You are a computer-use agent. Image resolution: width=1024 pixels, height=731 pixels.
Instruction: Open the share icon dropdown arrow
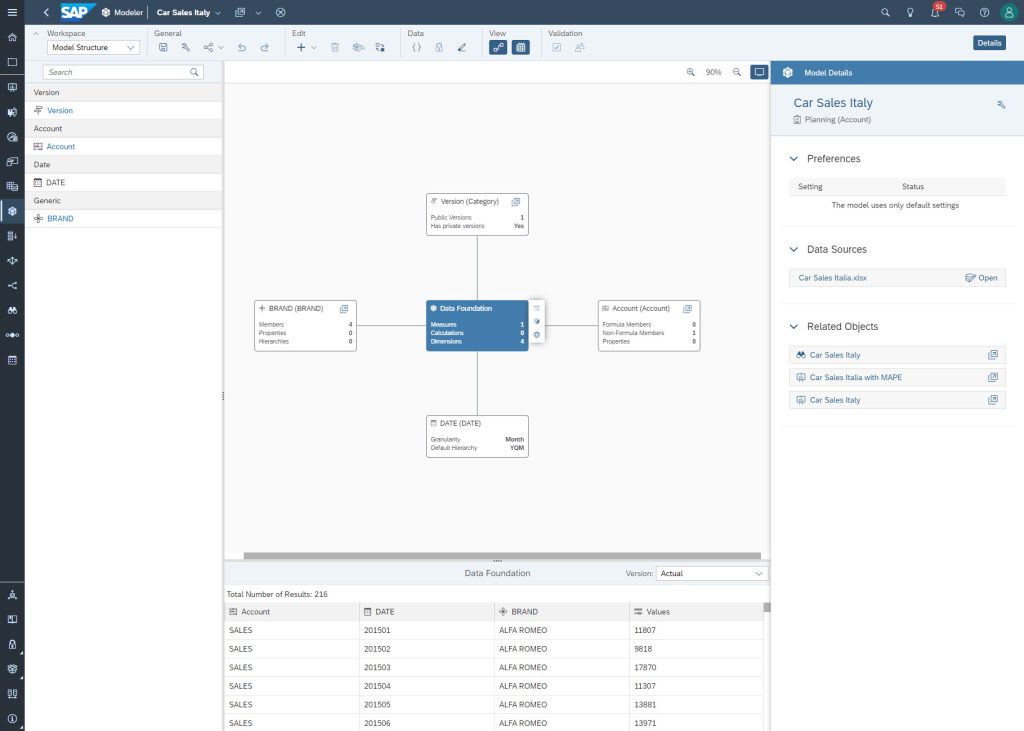pos(221,47)
